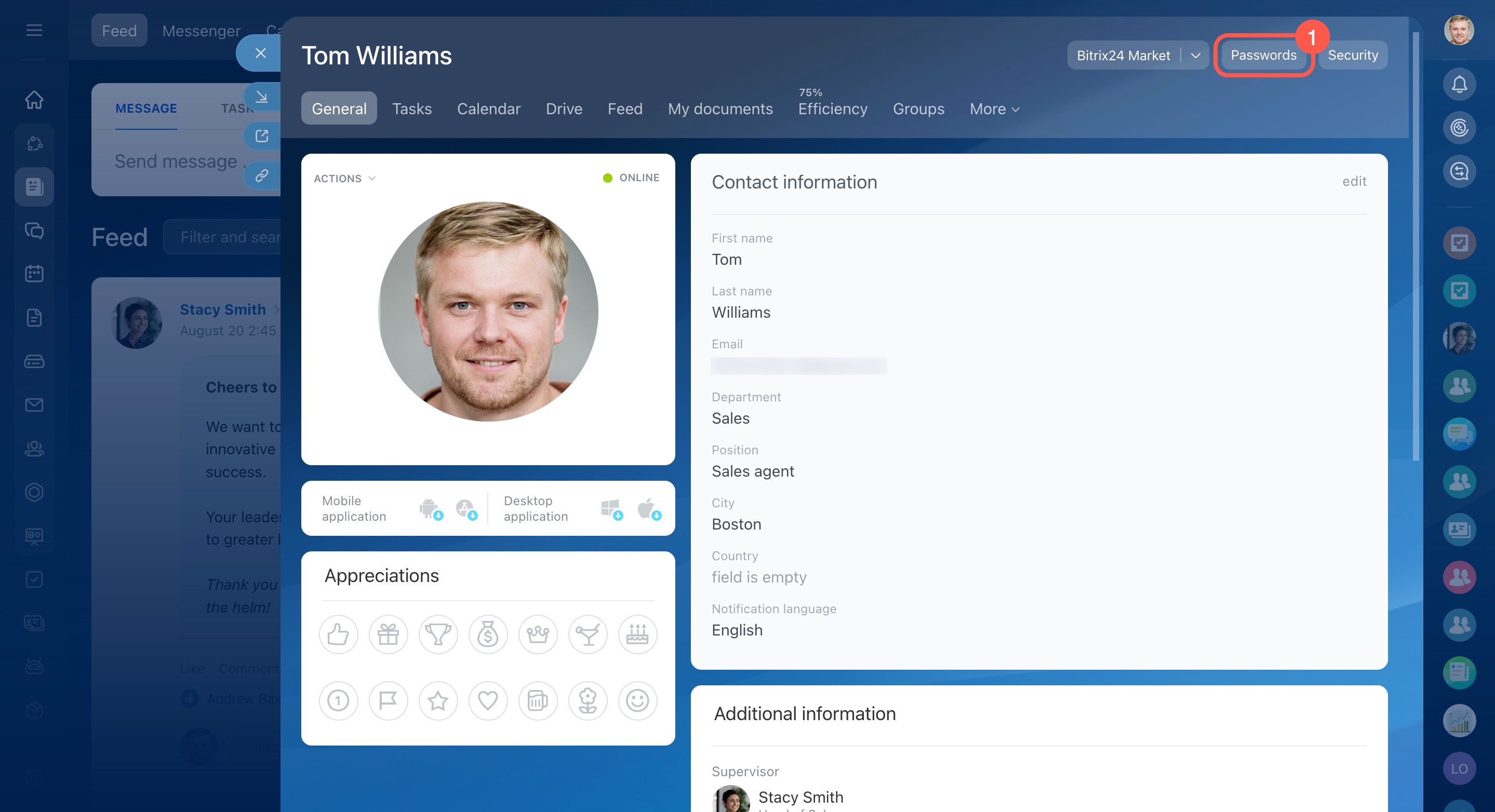Expand the More tab menu

[x=994, y=109]
